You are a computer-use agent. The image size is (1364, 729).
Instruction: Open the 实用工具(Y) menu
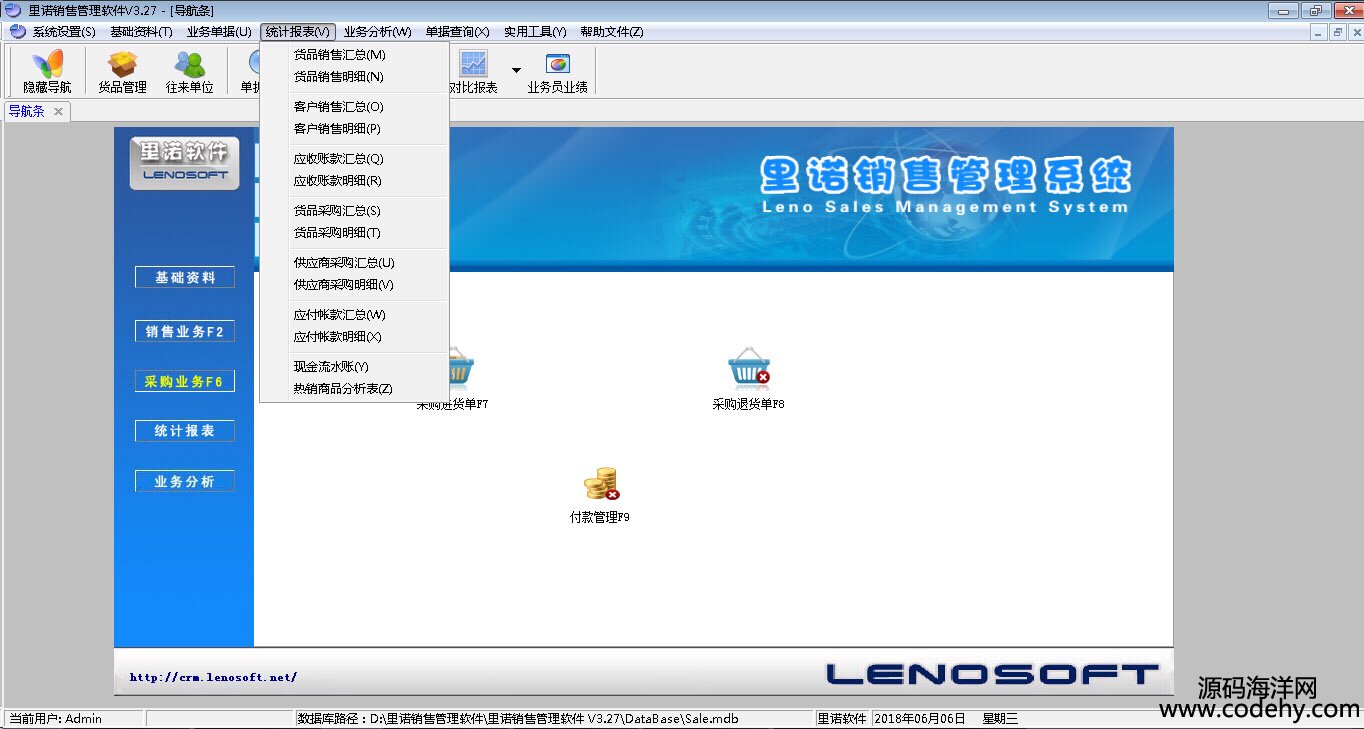(x=535, y=32)
